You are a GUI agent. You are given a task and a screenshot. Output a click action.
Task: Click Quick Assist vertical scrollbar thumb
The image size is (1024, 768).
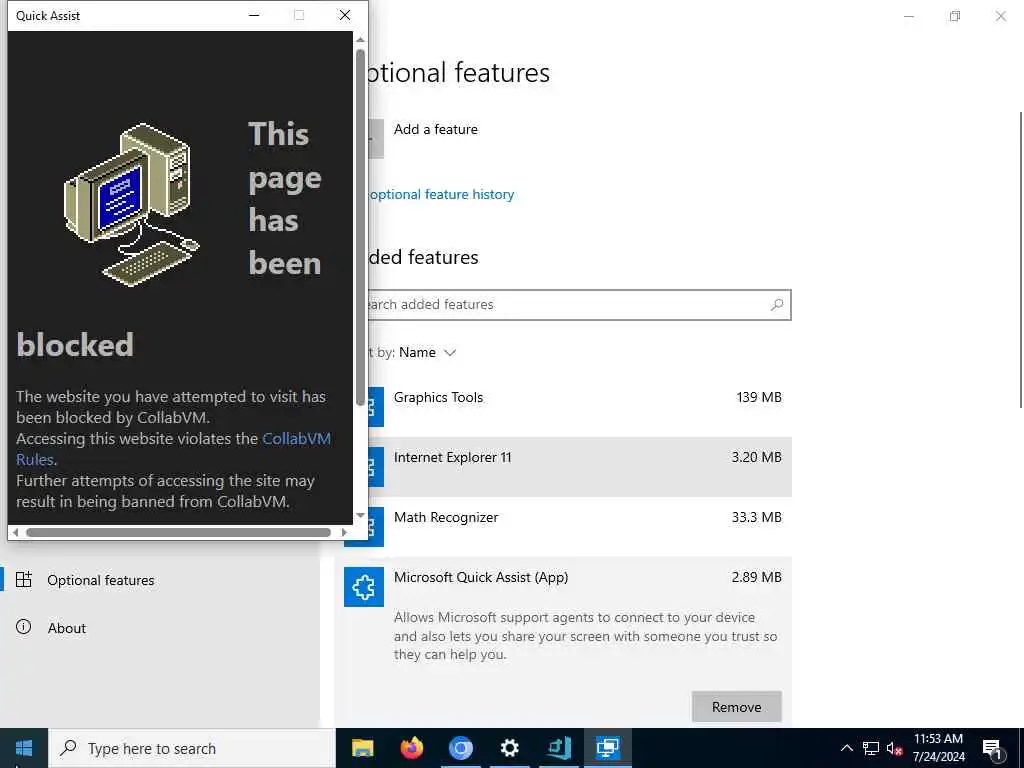[360, 227]
